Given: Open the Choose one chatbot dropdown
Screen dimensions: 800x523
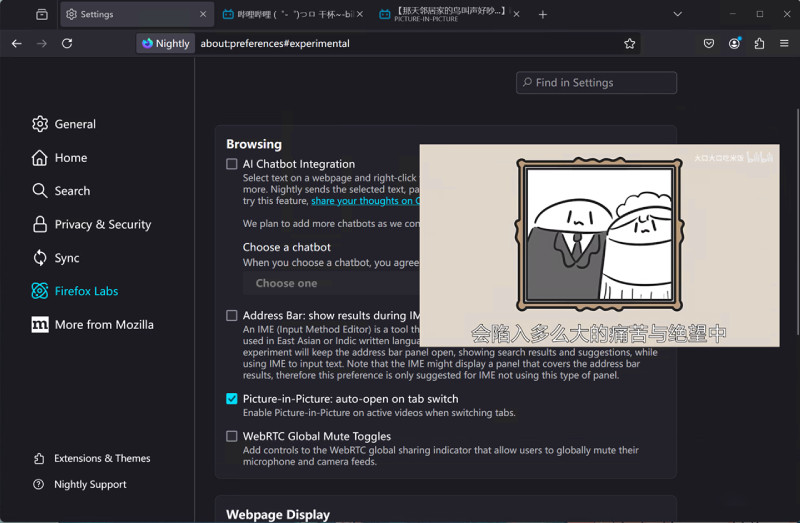Looking at the screenshot, I should pos(332,283).
